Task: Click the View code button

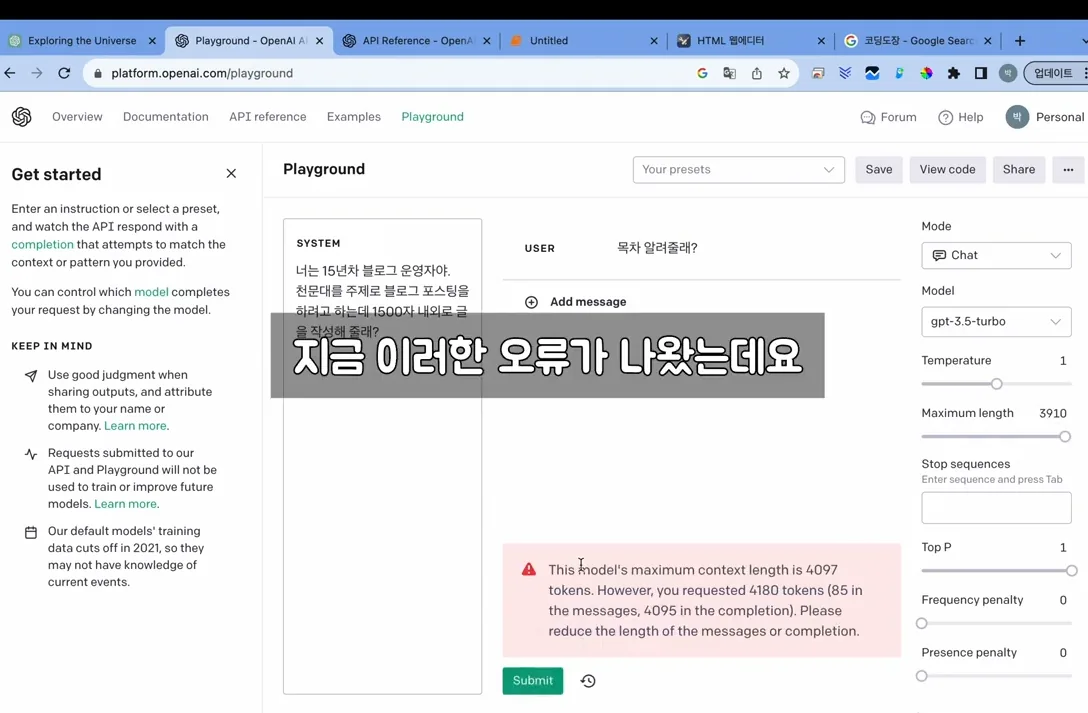Action: 947,169
